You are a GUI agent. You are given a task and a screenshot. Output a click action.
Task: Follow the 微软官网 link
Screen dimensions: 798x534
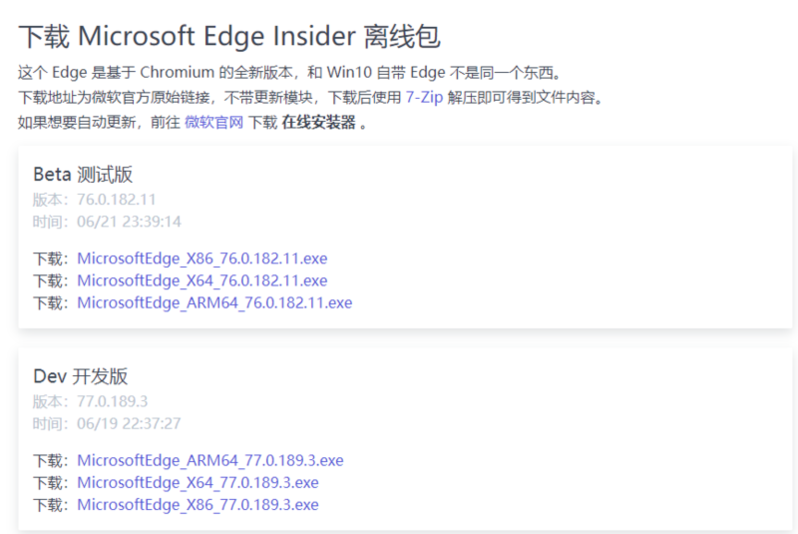(x=214, y=123)
